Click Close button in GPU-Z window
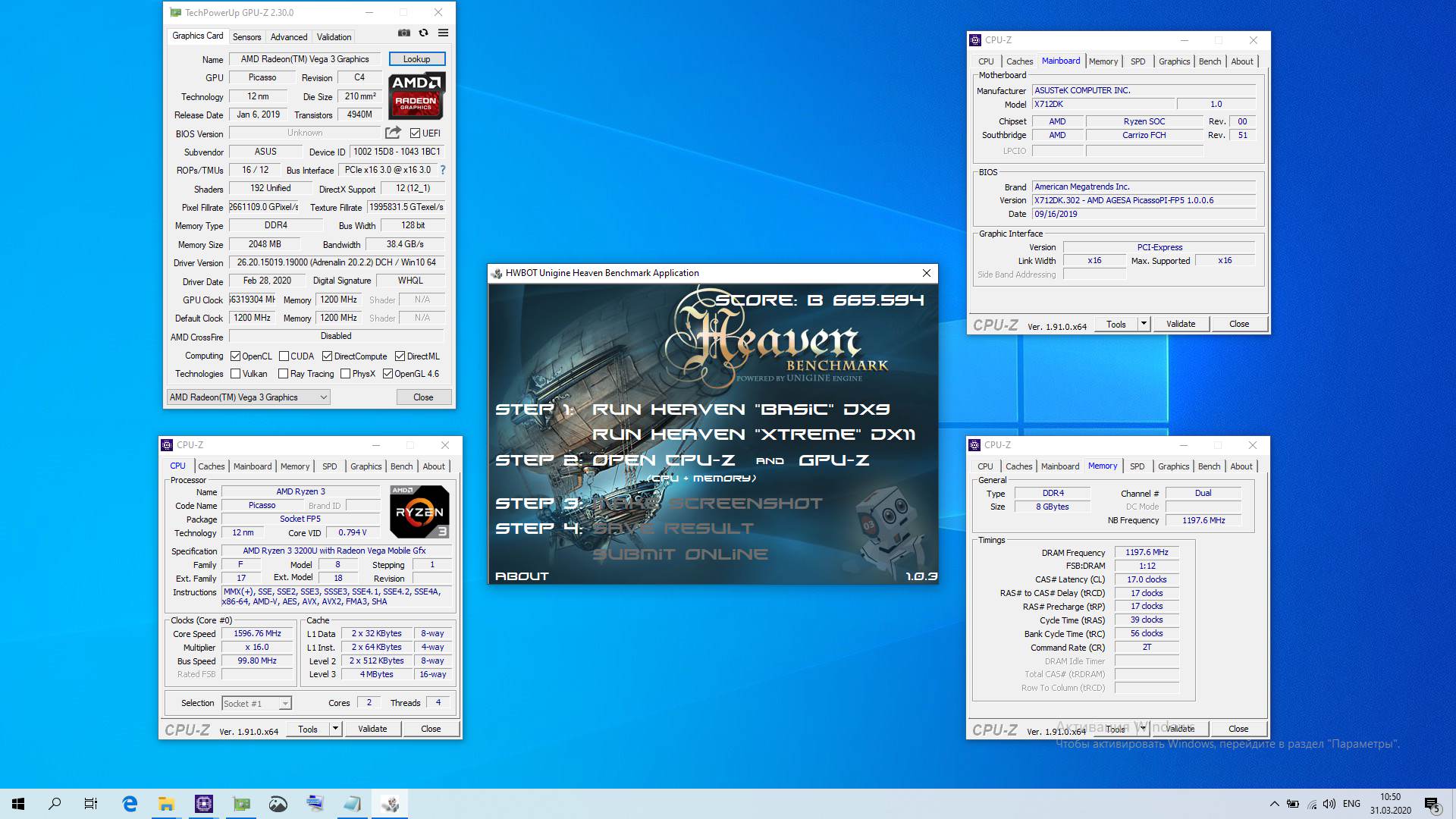 (423, 397)
